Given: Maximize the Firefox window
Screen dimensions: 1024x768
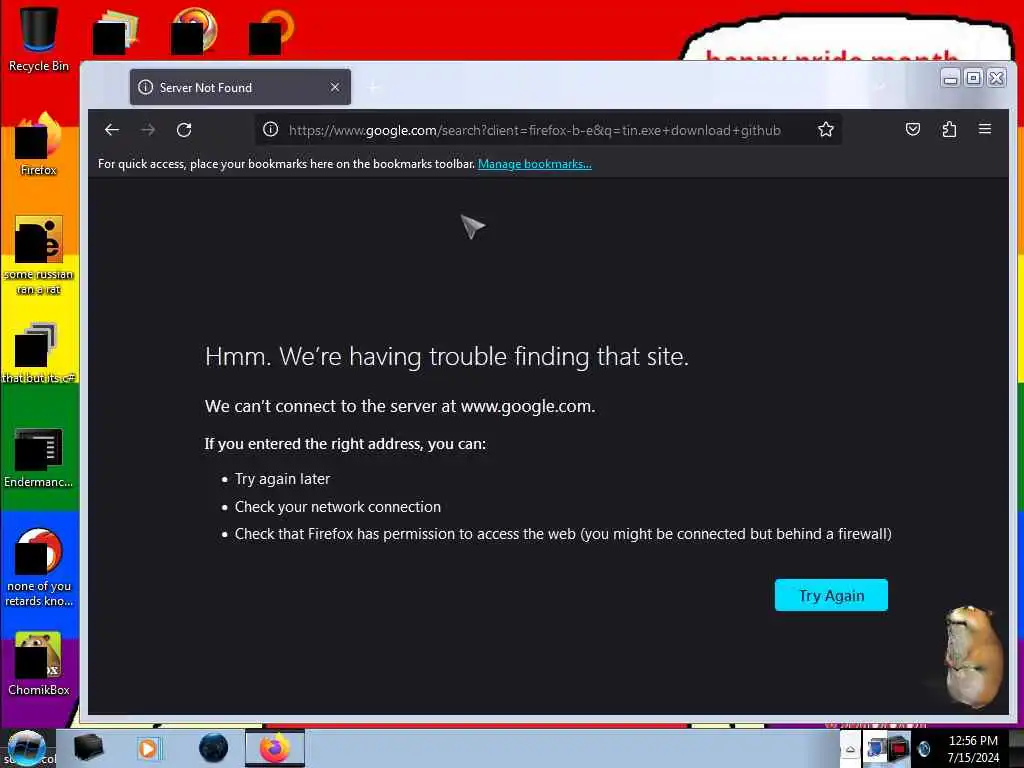Looking at the screenshot, I should click(x=973, y=78).
